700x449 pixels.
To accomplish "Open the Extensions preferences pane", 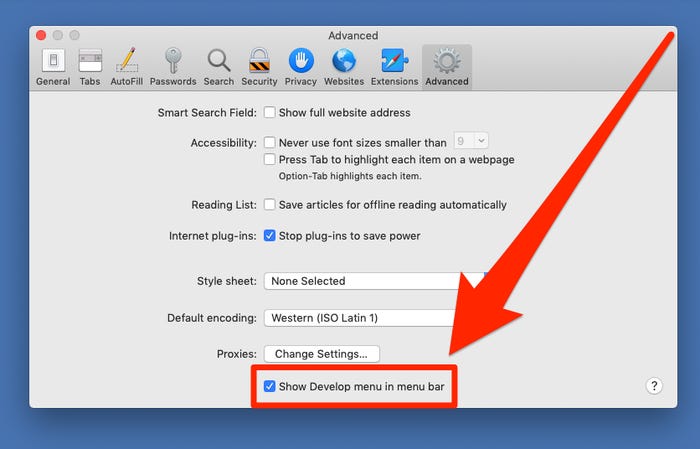I will click(394, 66).
